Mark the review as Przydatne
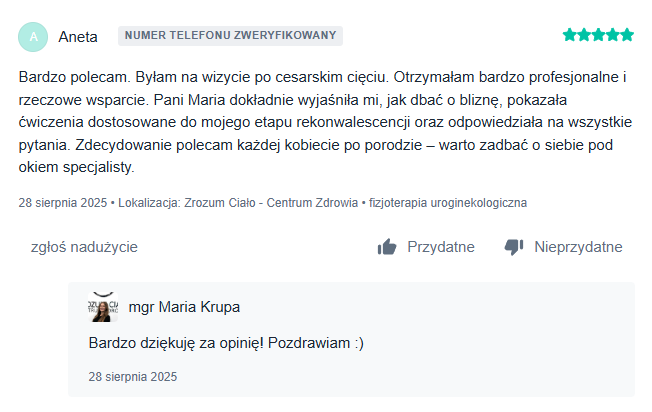Screen dimensions: 652x412 [x=440, y=247]
